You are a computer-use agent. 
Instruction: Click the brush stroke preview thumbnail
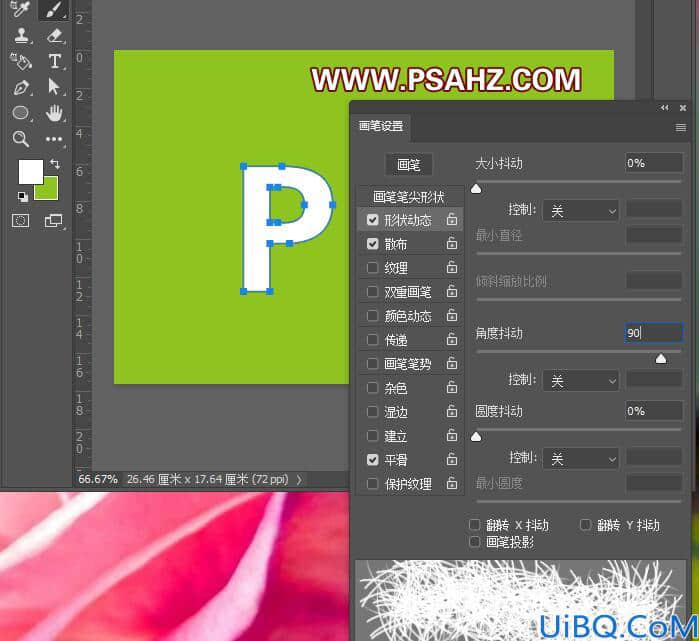[x=520, y=600]
